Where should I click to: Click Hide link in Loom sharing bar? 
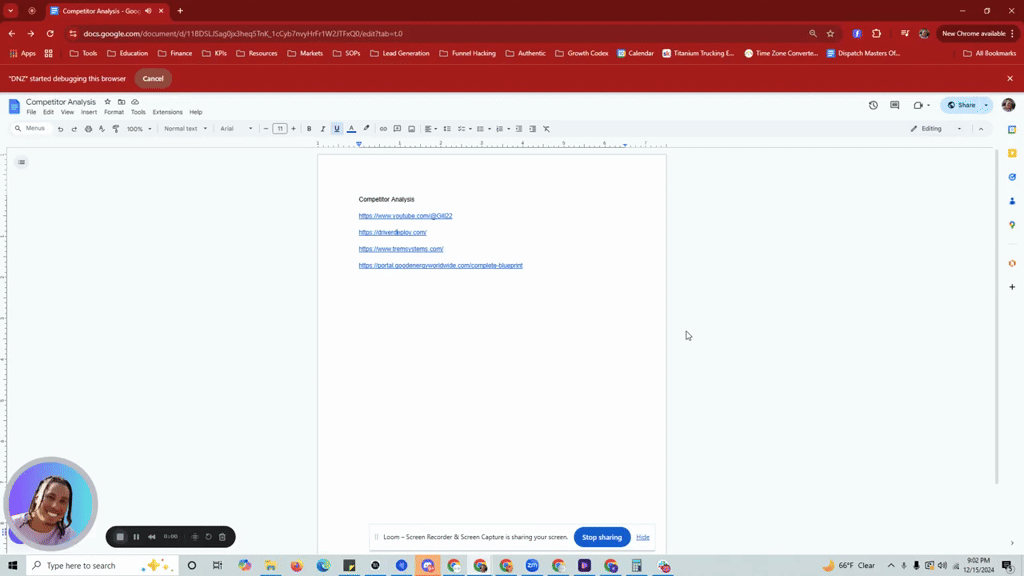point(643,537)
